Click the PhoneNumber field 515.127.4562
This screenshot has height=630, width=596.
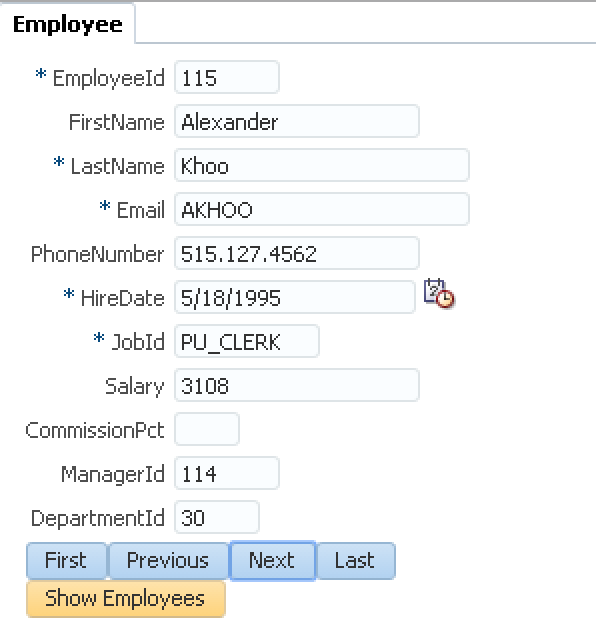click(297, 253)
